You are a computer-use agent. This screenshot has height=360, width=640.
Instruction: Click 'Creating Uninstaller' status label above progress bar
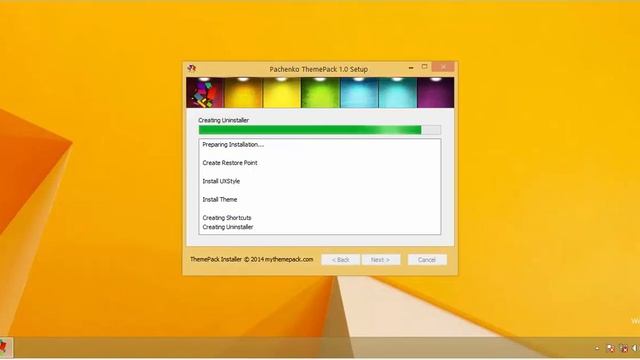223,120
